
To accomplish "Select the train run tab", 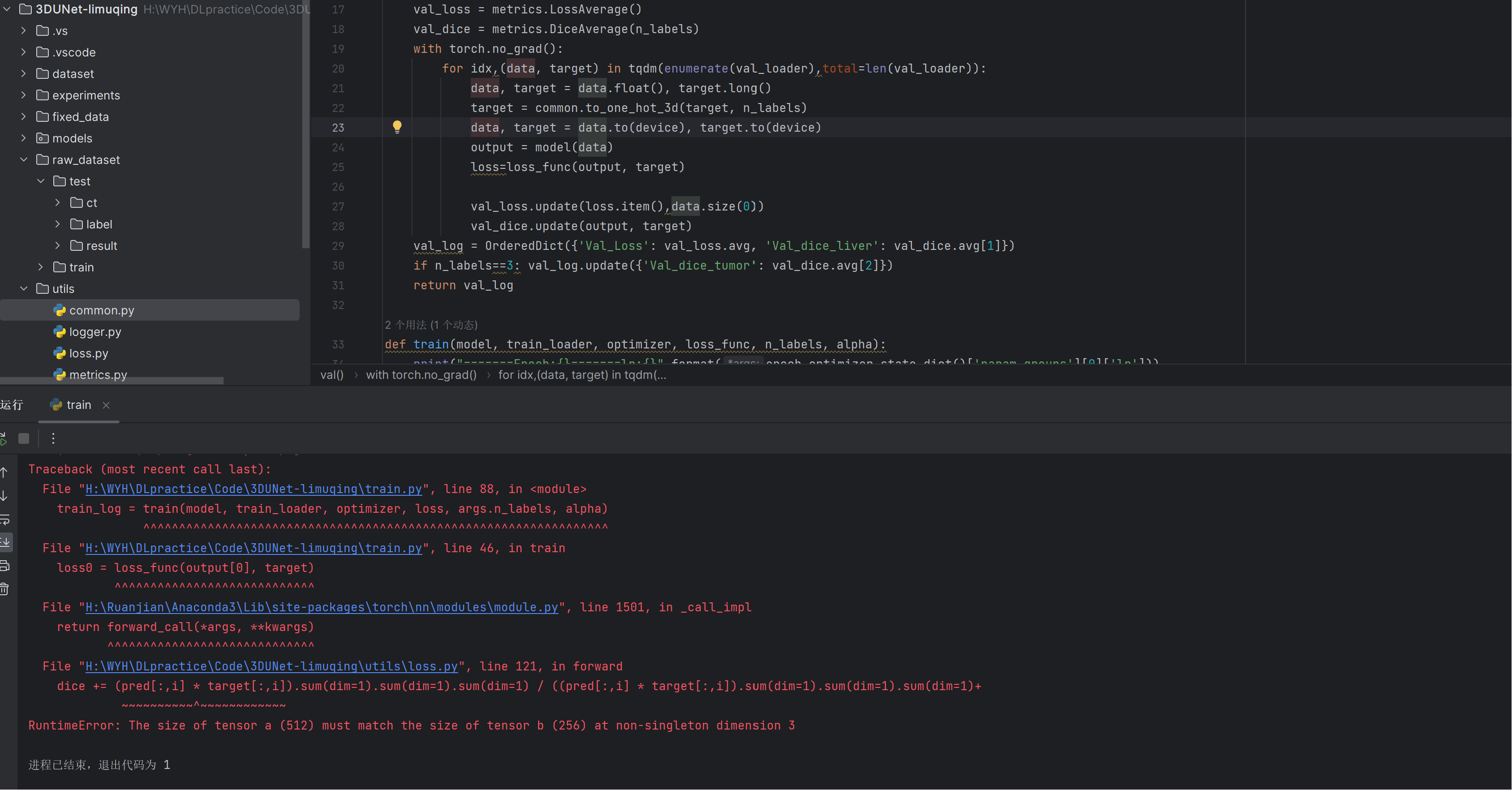I will [78, 405].
